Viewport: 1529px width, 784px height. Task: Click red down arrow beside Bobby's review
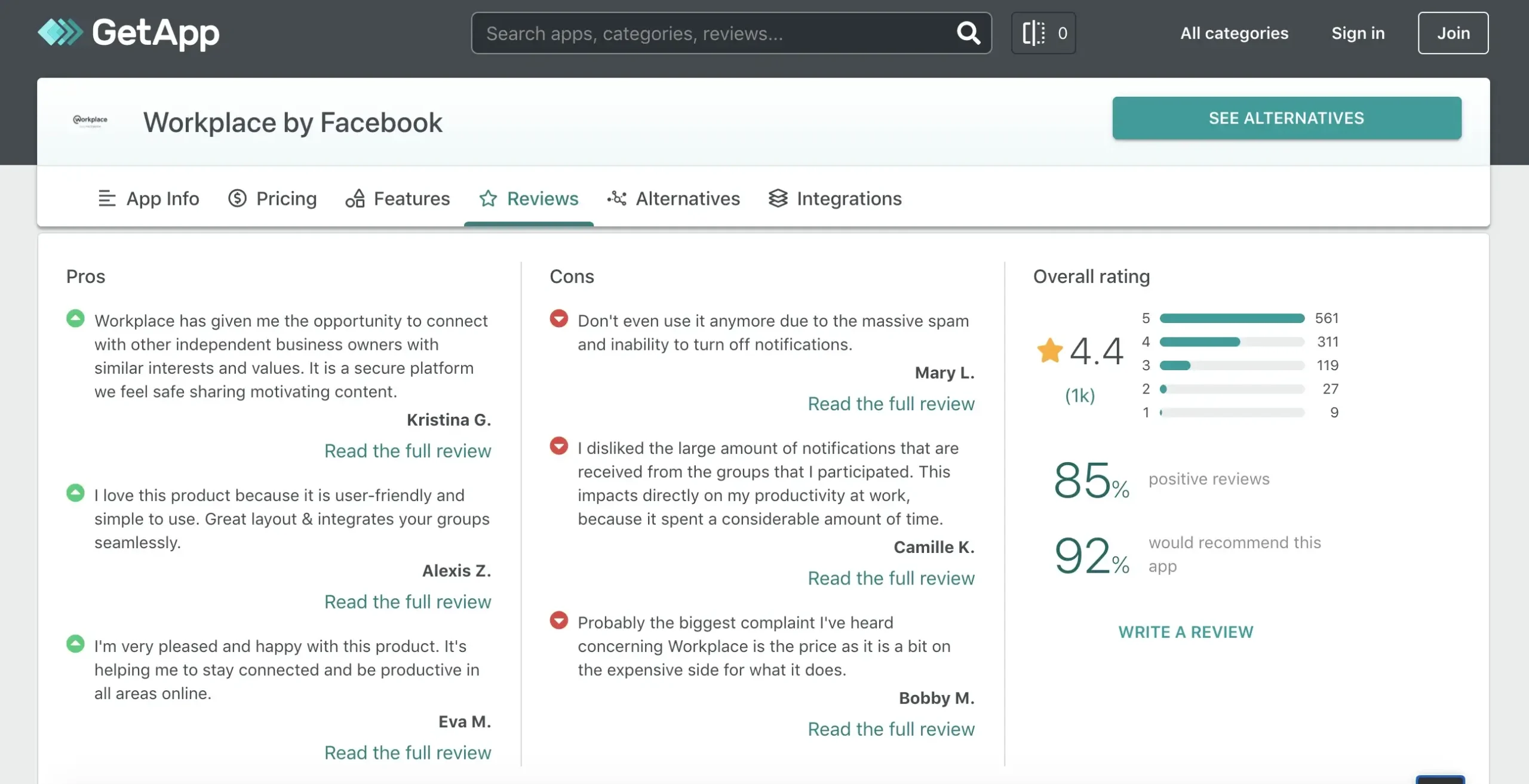pos(558,620)
